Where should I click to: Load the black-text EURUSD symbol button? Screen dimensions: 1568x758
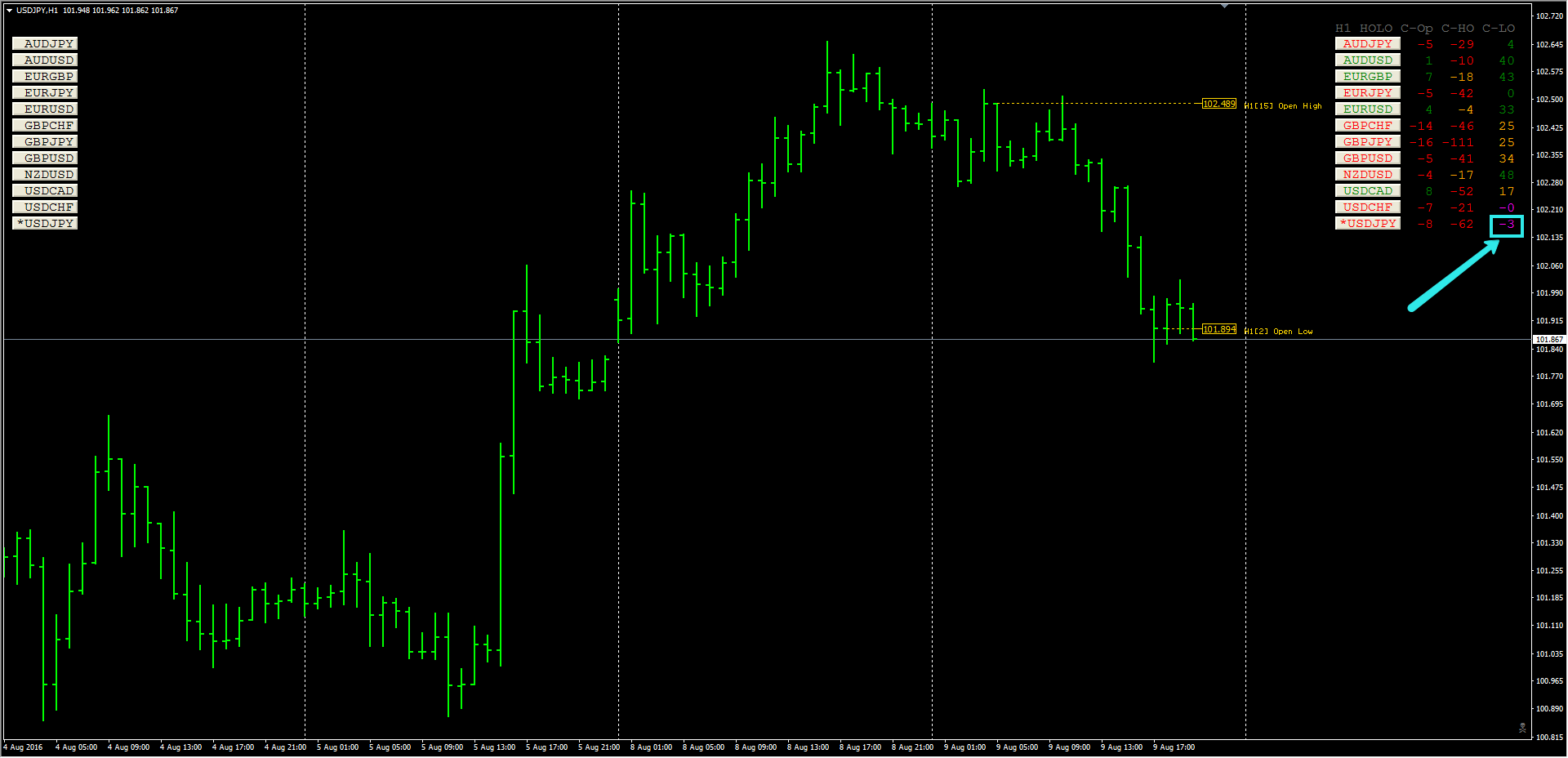(x=45, y=109)
